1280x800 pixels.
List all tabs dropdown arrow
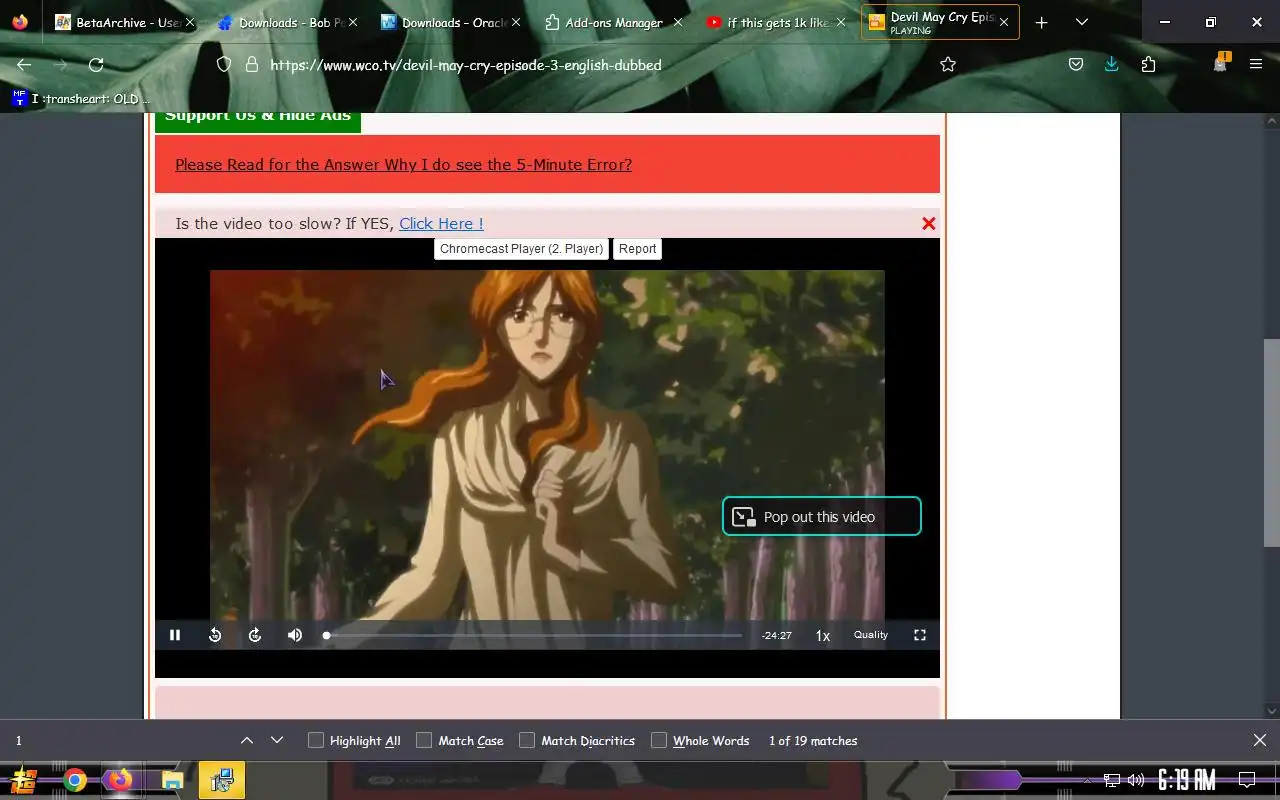(1081, 22)
